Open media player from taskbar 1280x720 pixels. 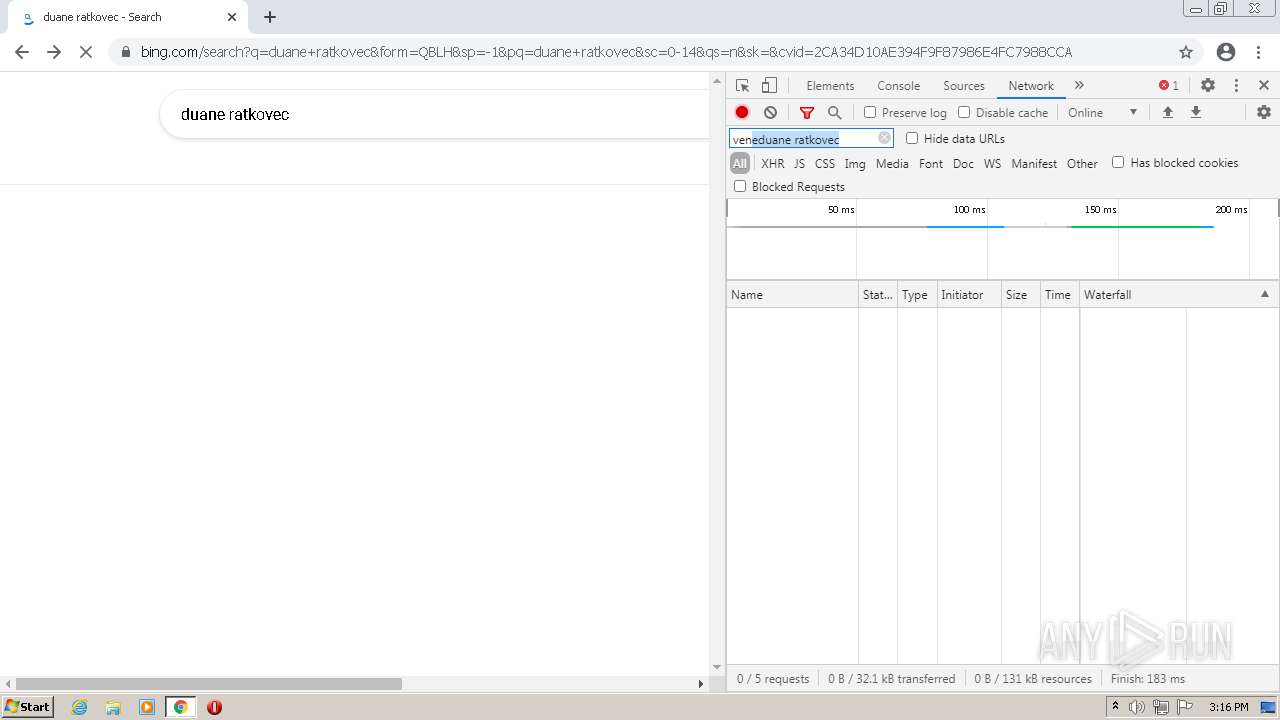pos(147,707)
